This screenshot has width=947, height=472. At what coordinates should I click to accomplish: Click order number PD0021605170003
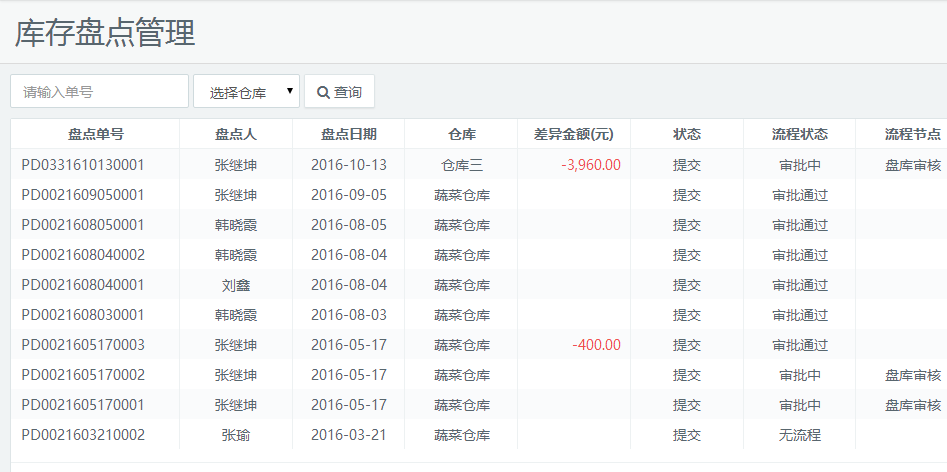point(83,345)
